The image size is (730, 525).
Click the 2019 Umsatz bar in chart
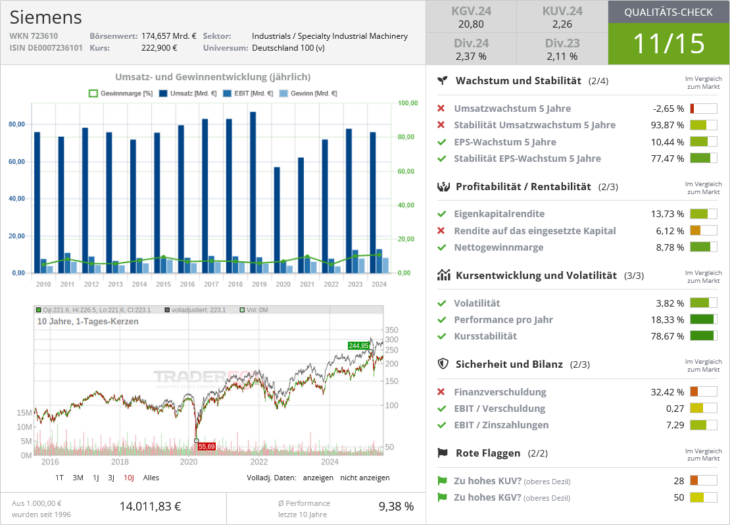point(253,192)
